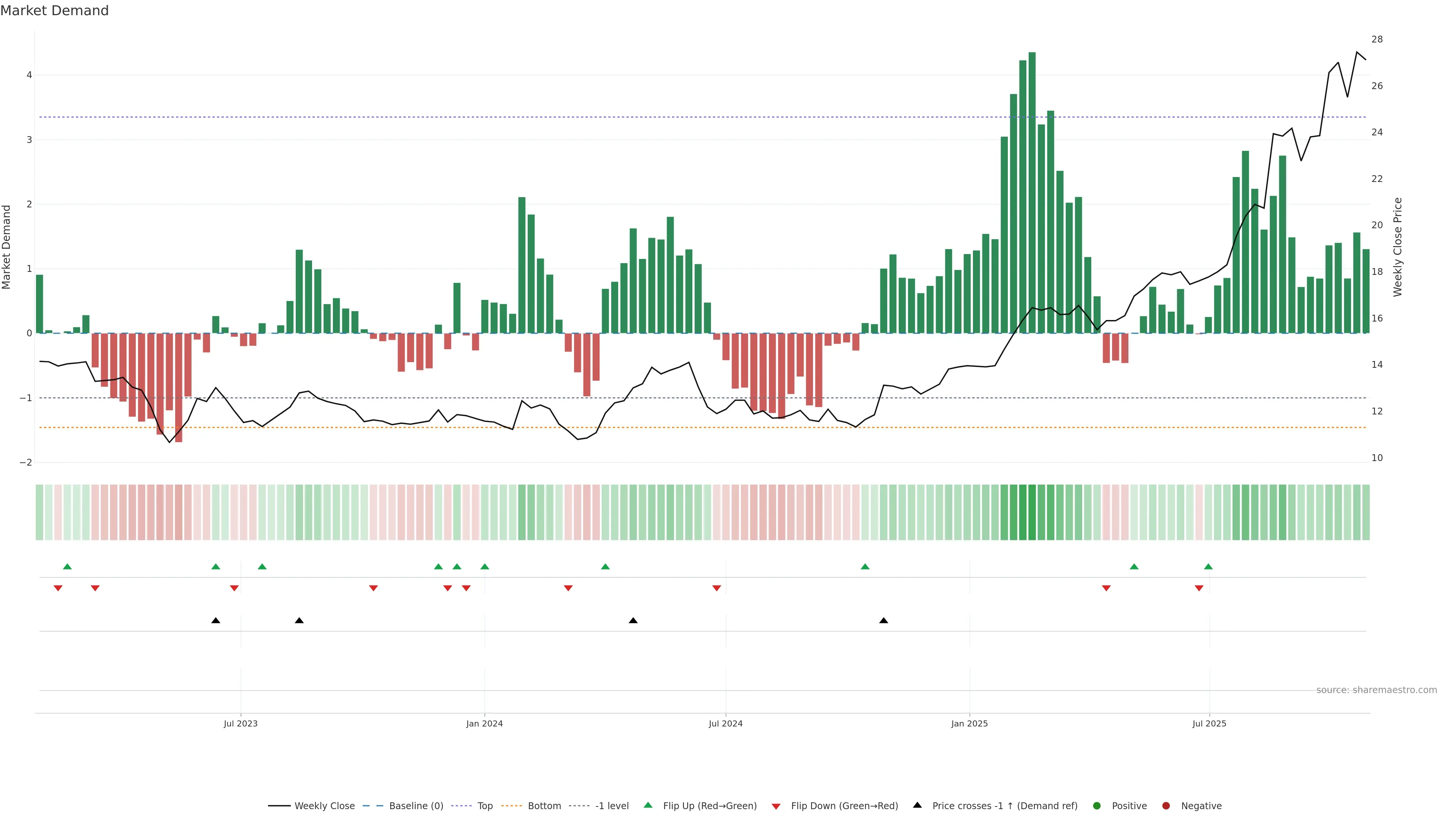
Task: Click the Jul 2025 x-axis label
Action: pyautogui.click(x=1209, y=723)
